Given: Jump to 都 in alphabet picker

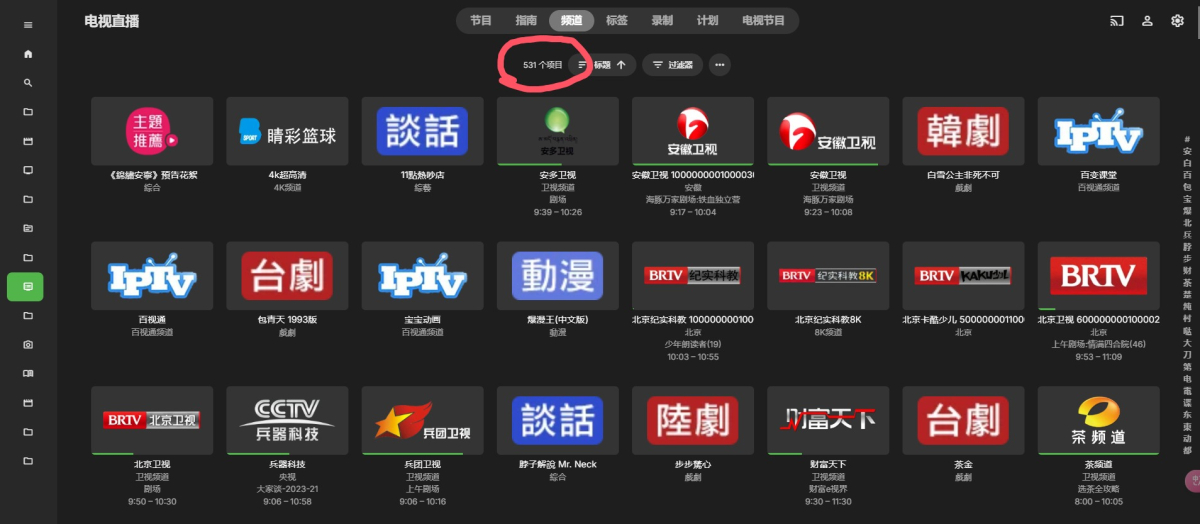Looking at the screenshot, I should click(1187, 450).
